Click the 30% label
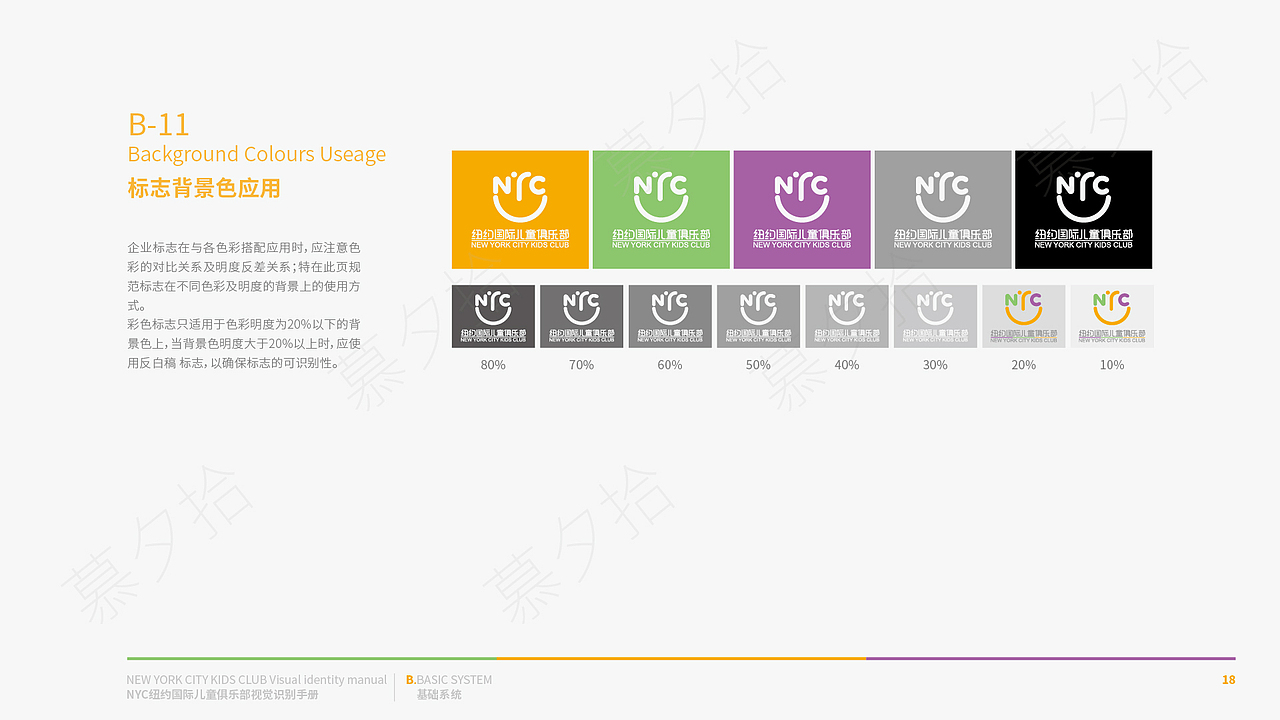The height and width of the screenshot is (720, 1280). 936,365
